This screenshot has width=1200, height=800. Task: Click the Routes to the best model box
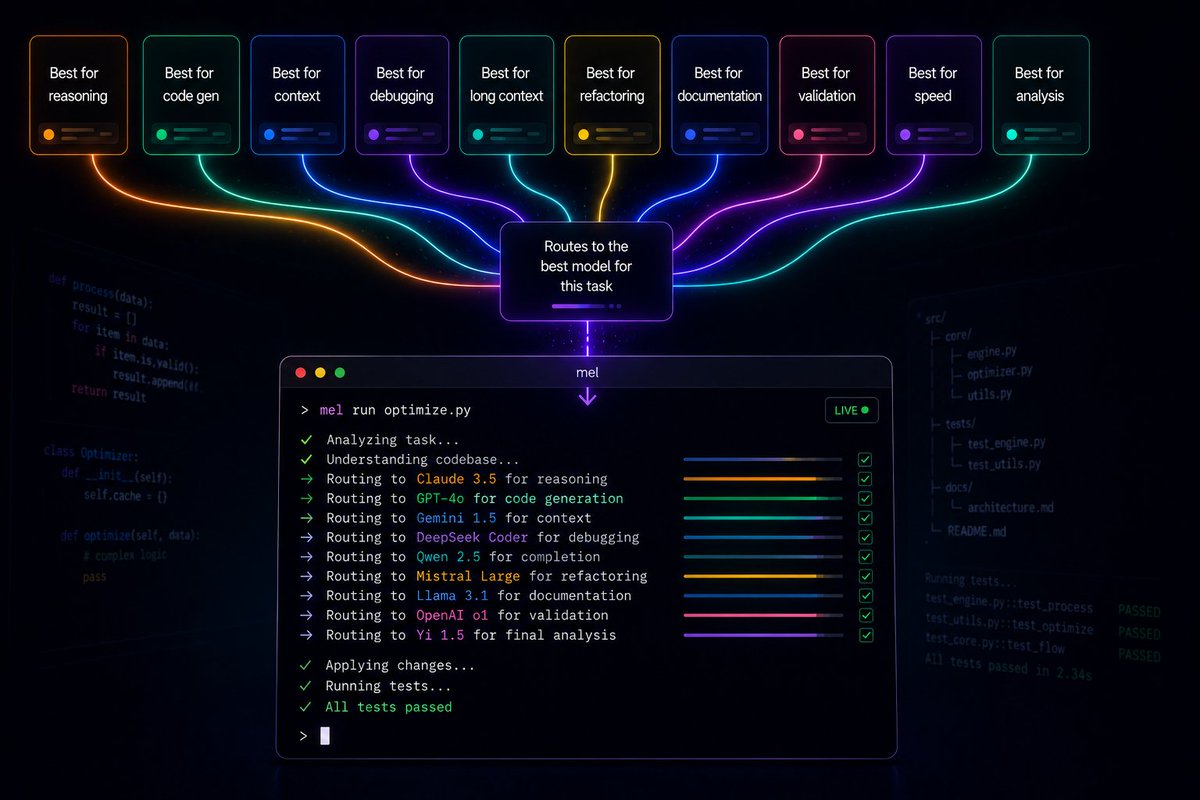[587, 271]
